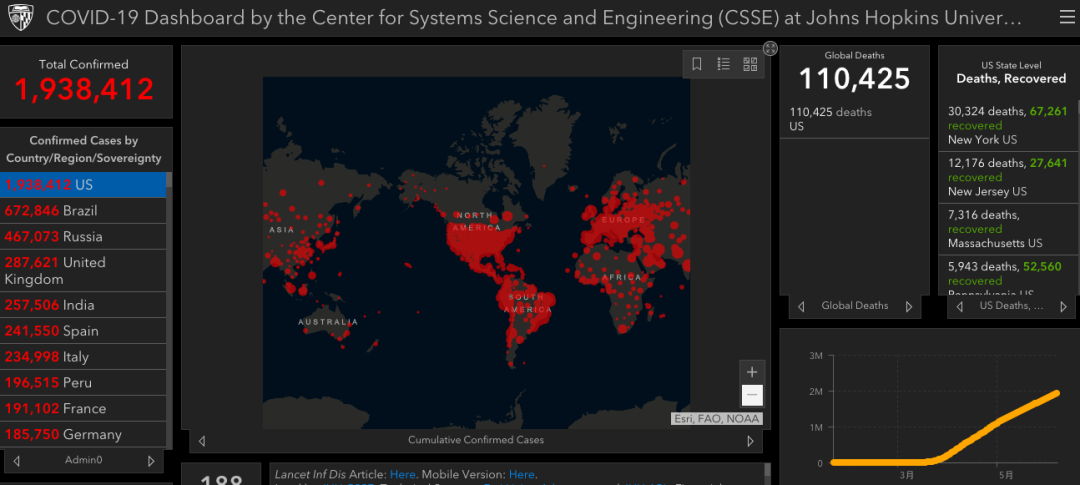Click the Africa label on map
Image resolution: width=1080 pixels, height=485 pixels.
621,277
